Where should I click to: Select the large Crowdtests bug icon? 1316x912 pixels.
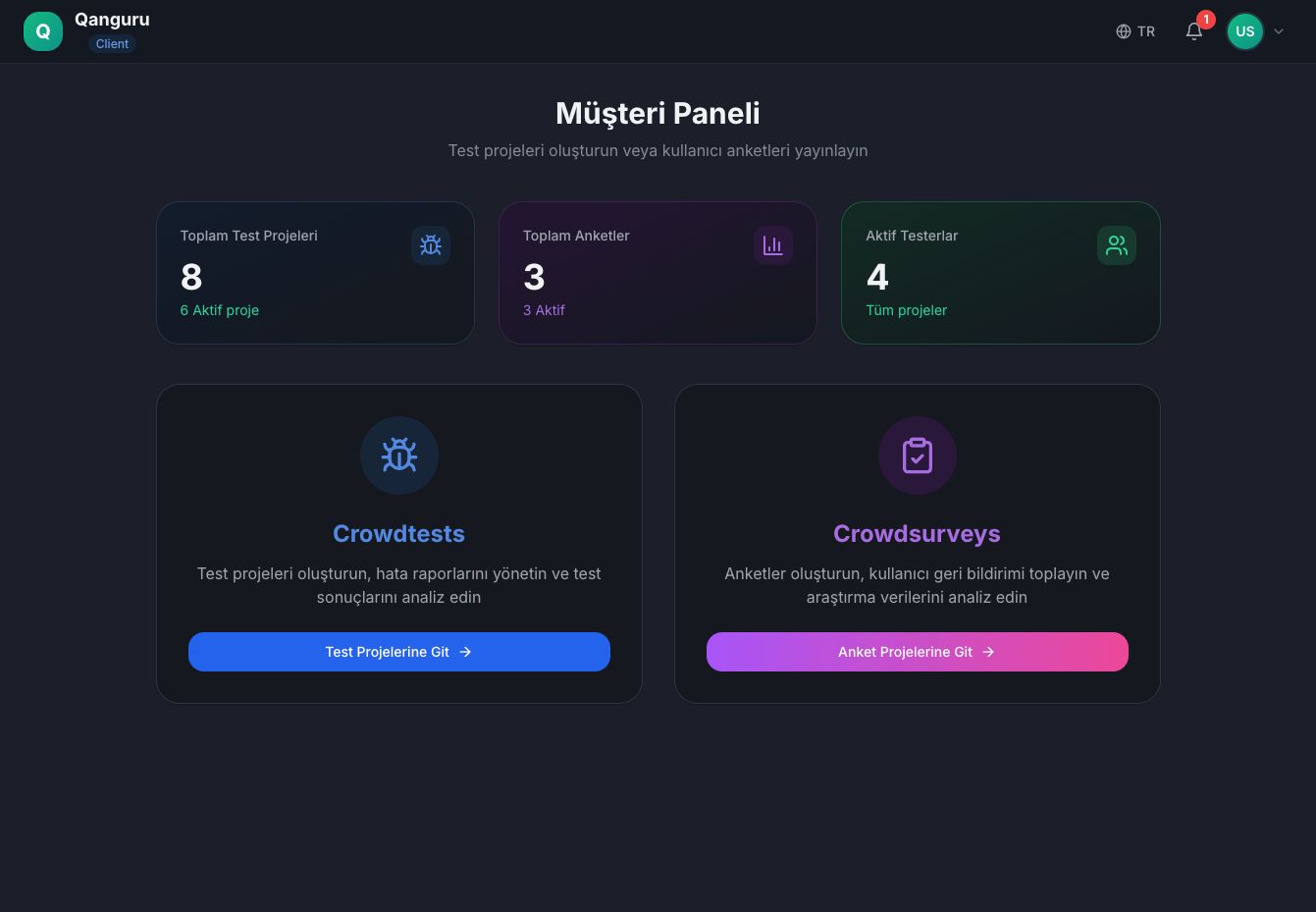click(398, 455)
